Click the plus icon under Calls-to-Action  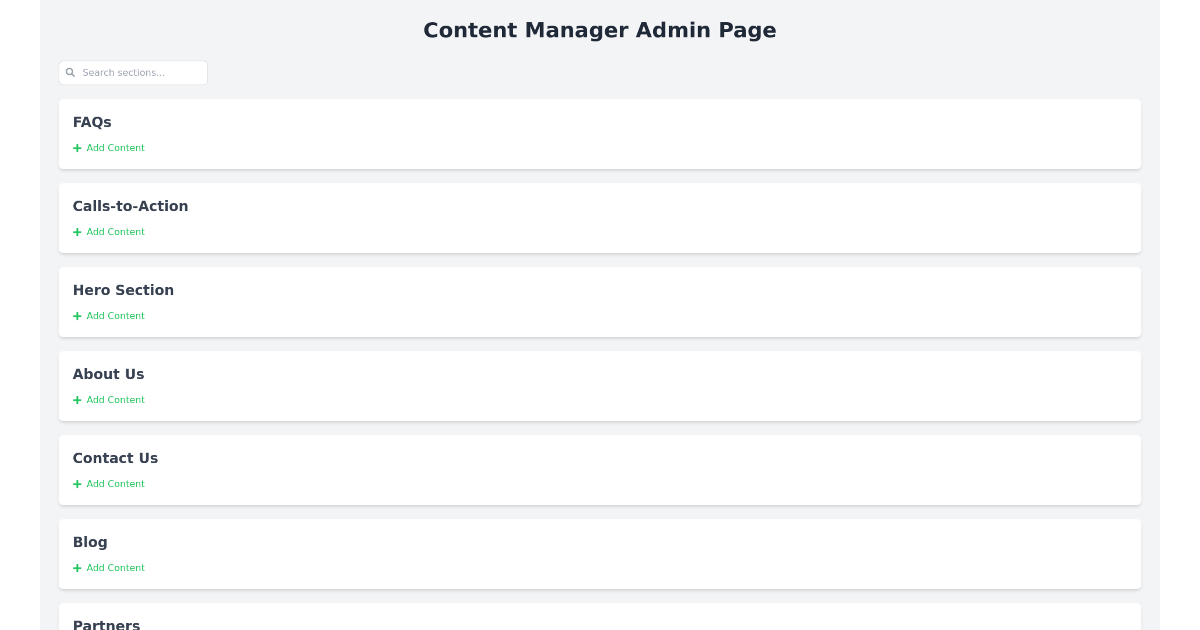(x=76, y=231)
